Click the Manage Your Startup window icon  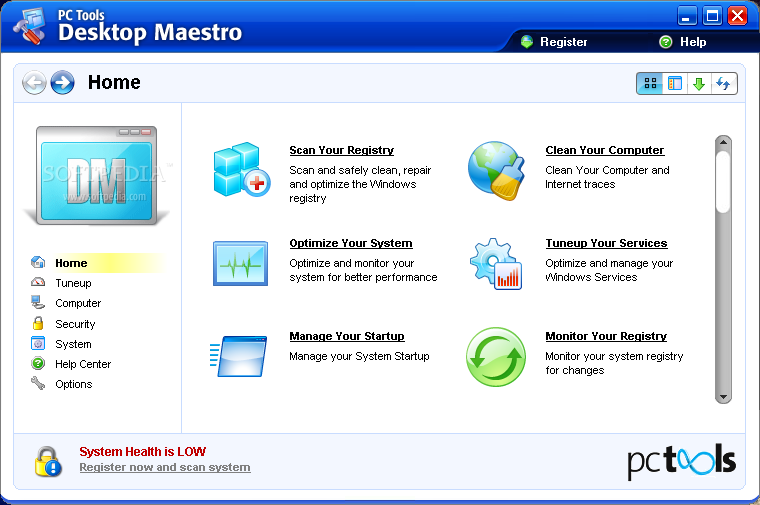pyautogui.click(x=238, y=356)
